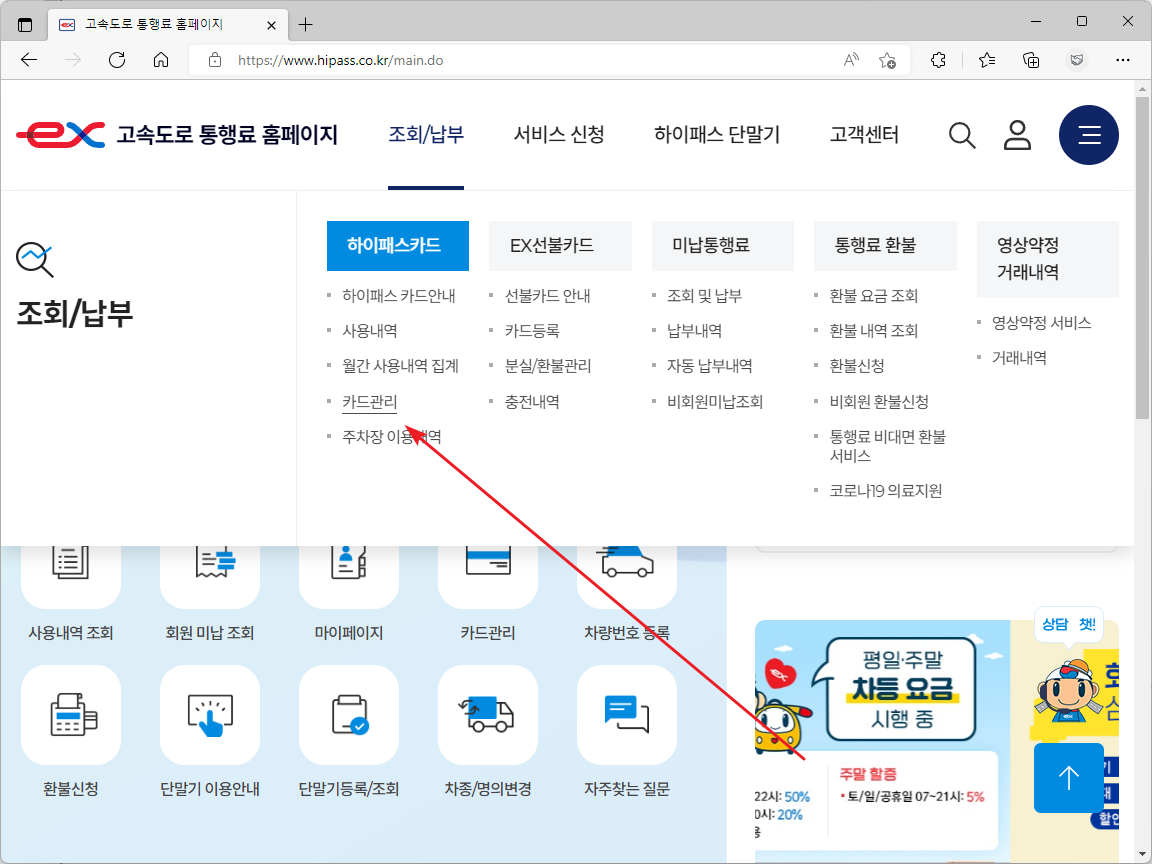Open 통행료 비대면 환불 서비스 link

pyautogui.click(x=888, y=446)
